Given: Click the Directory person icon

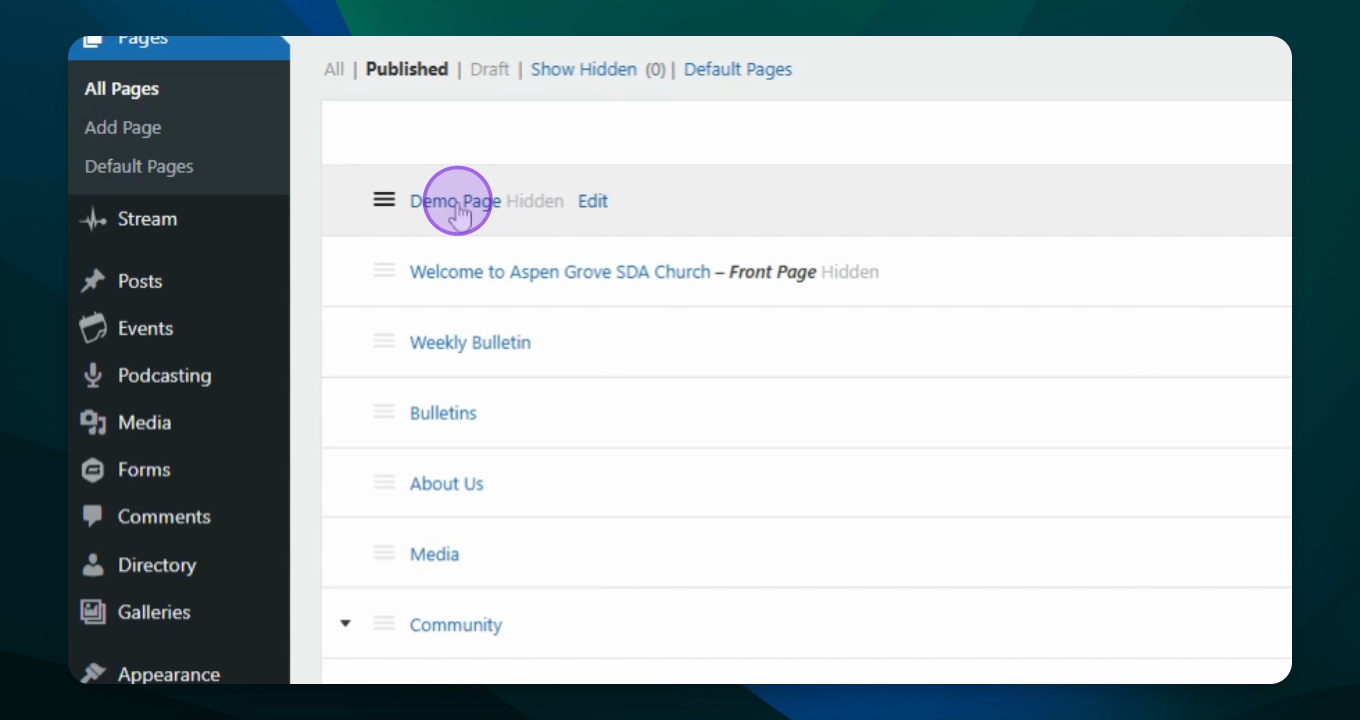Looking at the screenshot, I should click(93, 565).
